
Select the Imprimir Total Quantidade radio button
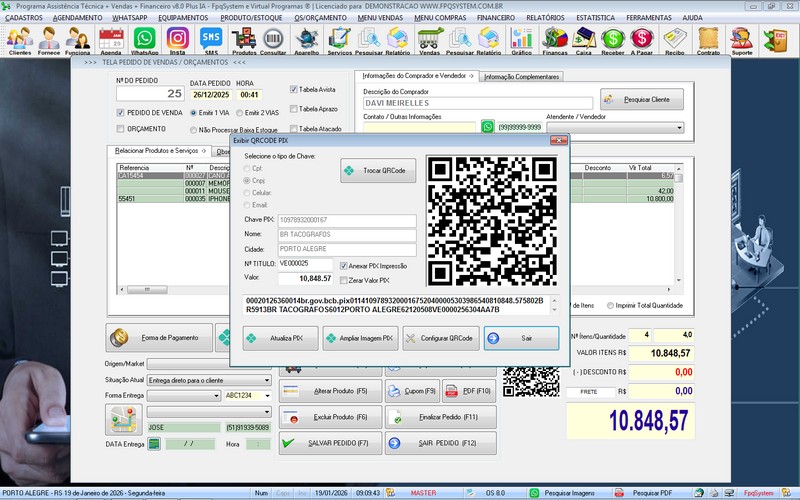(x=610, y=306)
